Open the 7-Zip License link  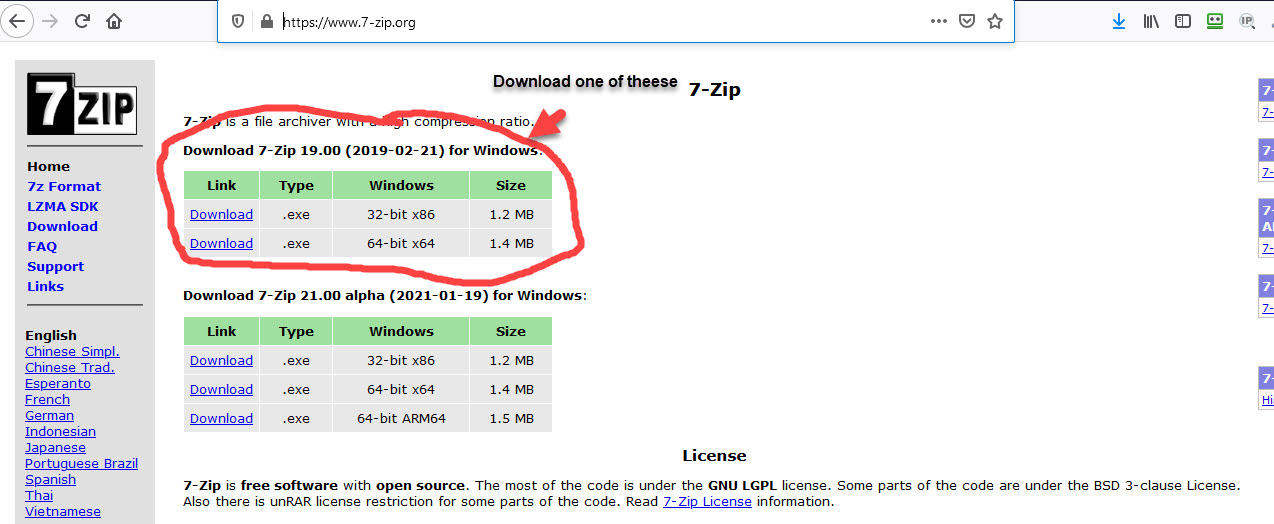coord(707,501)
